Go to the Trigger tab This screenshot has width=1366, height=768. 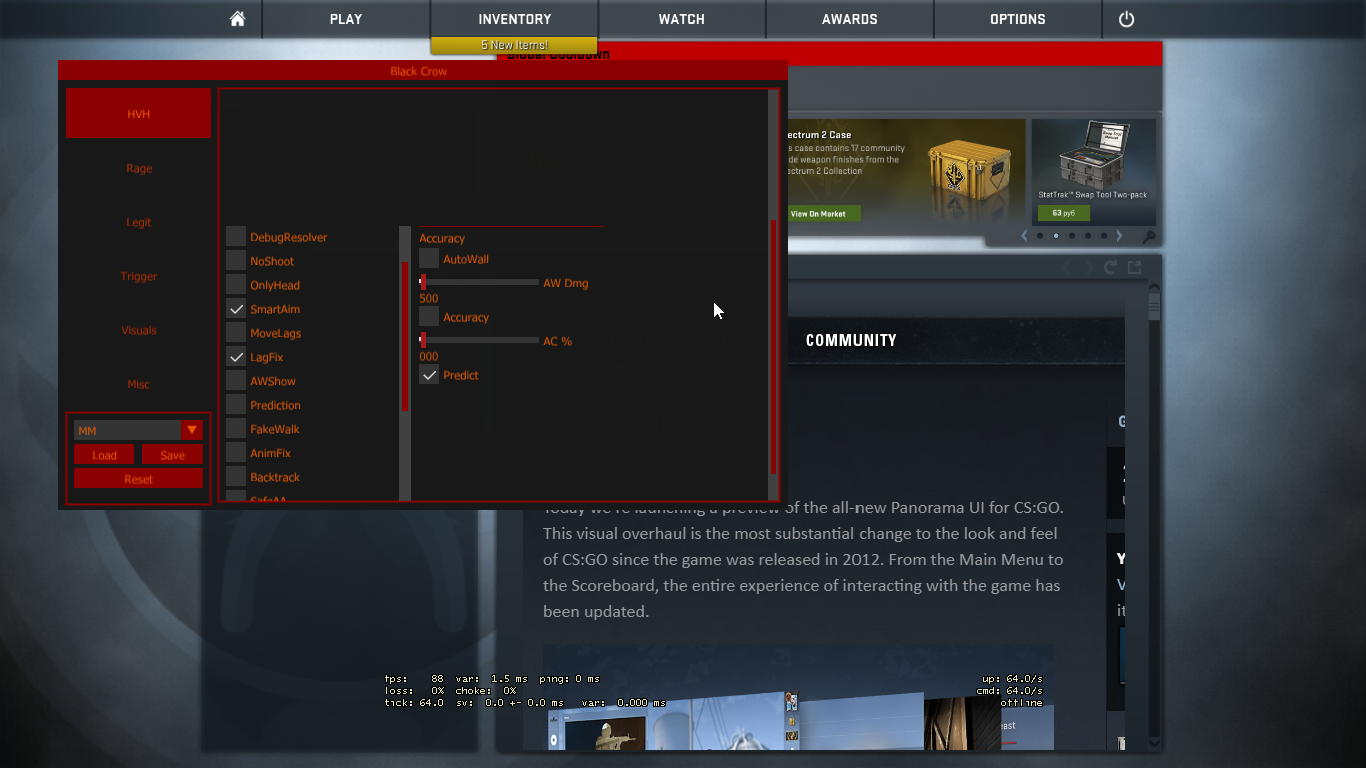pos(139,276)
